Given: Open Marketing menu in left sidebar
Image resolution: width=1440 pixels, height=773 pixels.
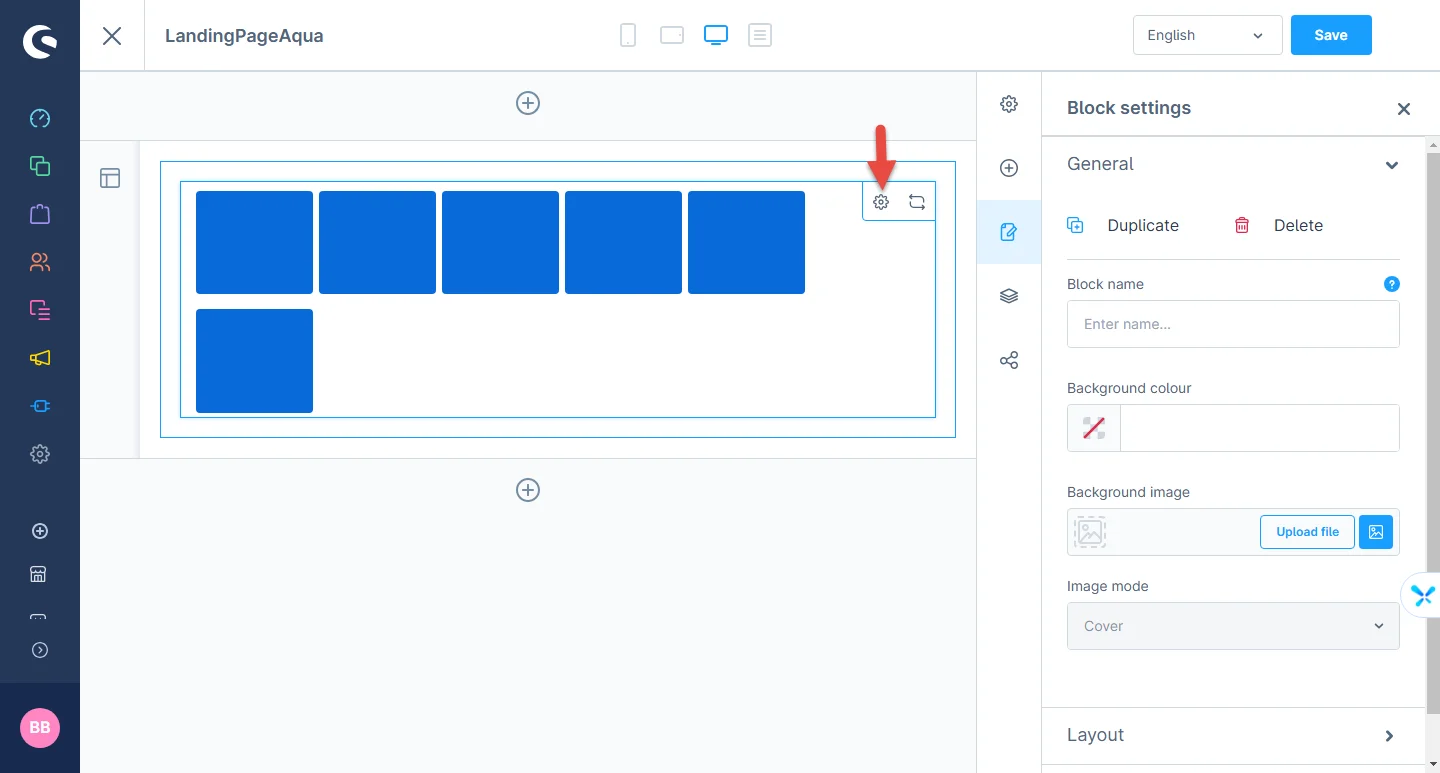Looking at the screenshot, I should click(x=40, y=358).
